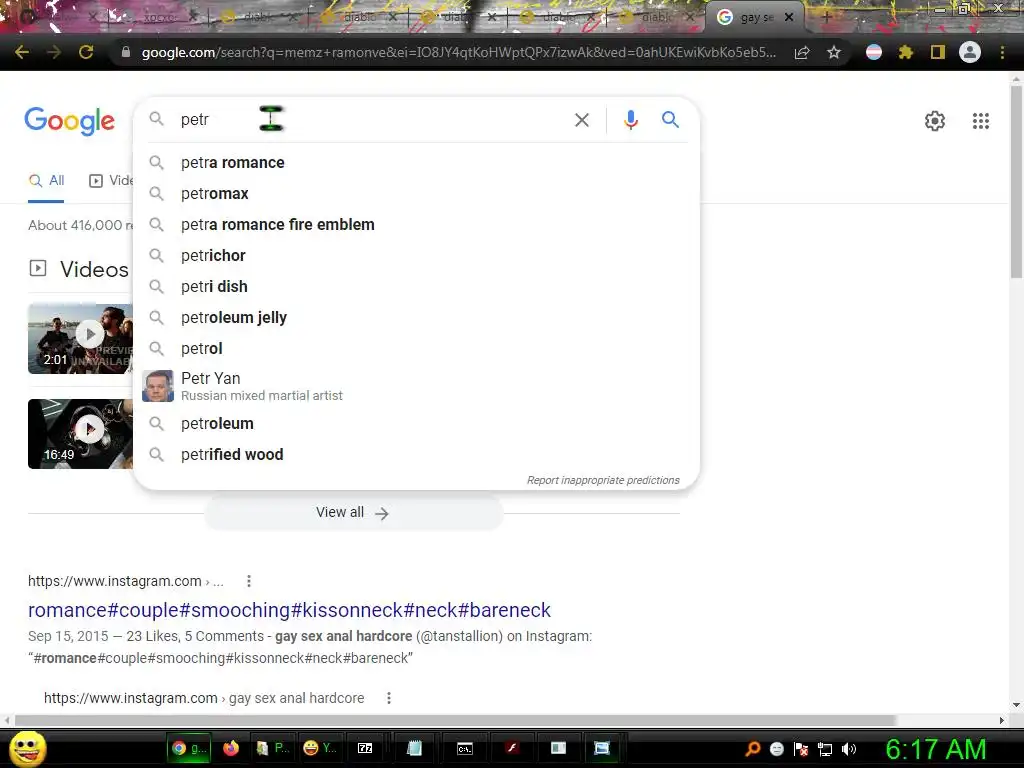1024x768 pixels.
Task: Click the volume speaker tray icon
Action: click(849, 749)
